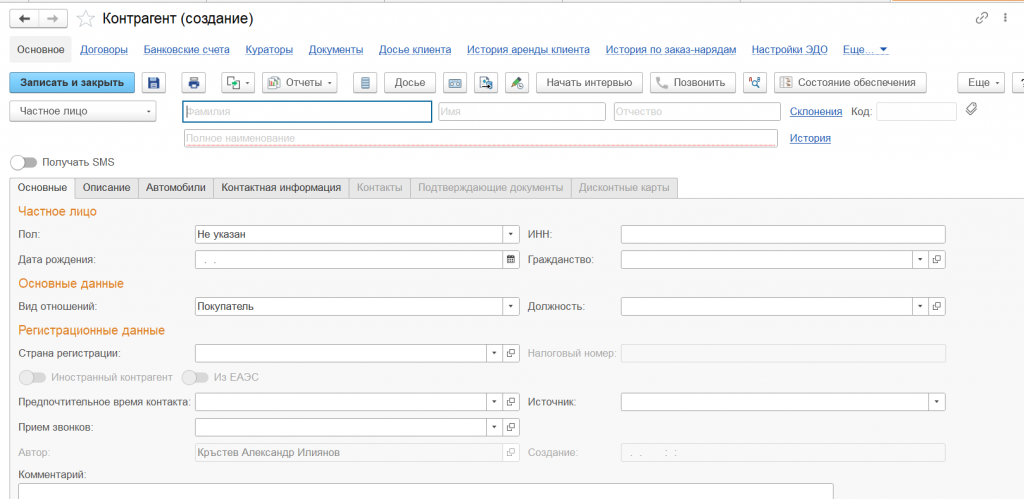Screen dimensions: 1024x499
Task: Expand the Вид отношений dropdown
Action: pyautogui.click(x=511, y=306)
